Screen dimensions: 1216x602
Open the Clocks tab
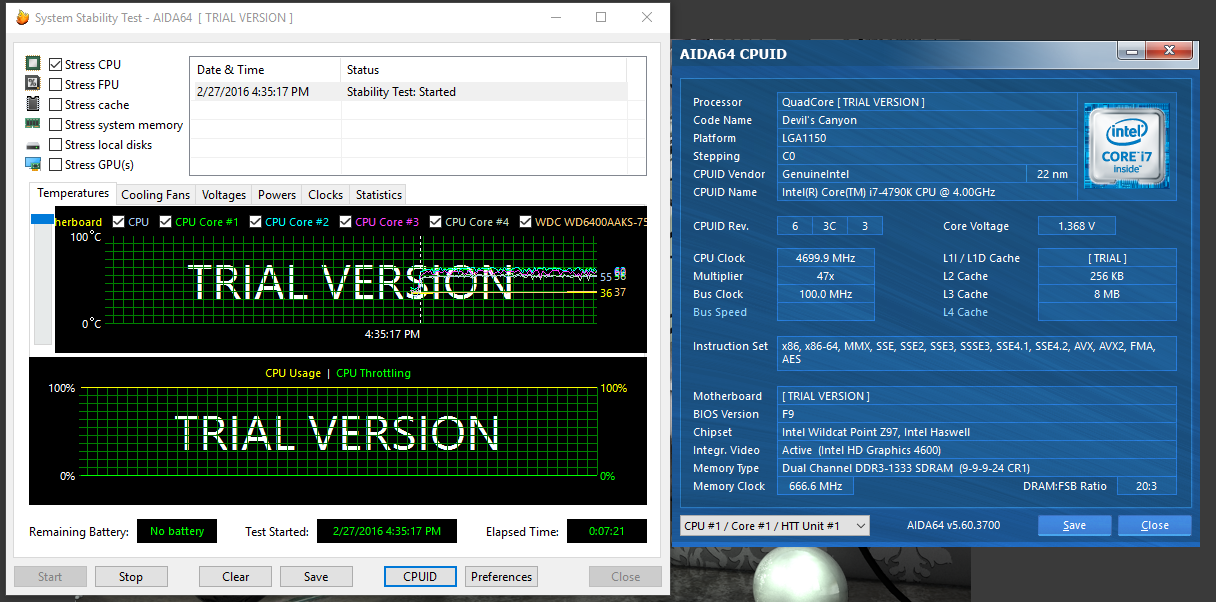(325, 195)
